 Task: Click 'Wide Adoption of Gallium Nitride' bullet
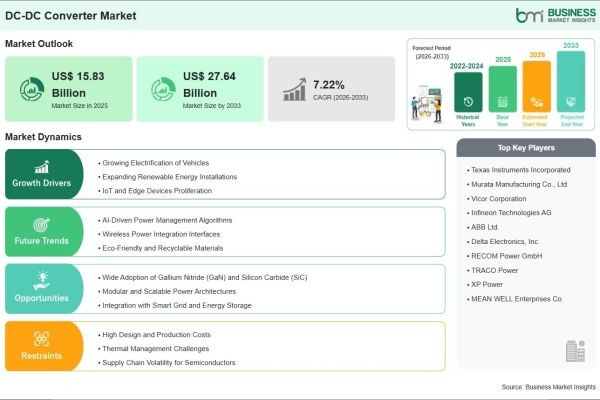[202, 278]
